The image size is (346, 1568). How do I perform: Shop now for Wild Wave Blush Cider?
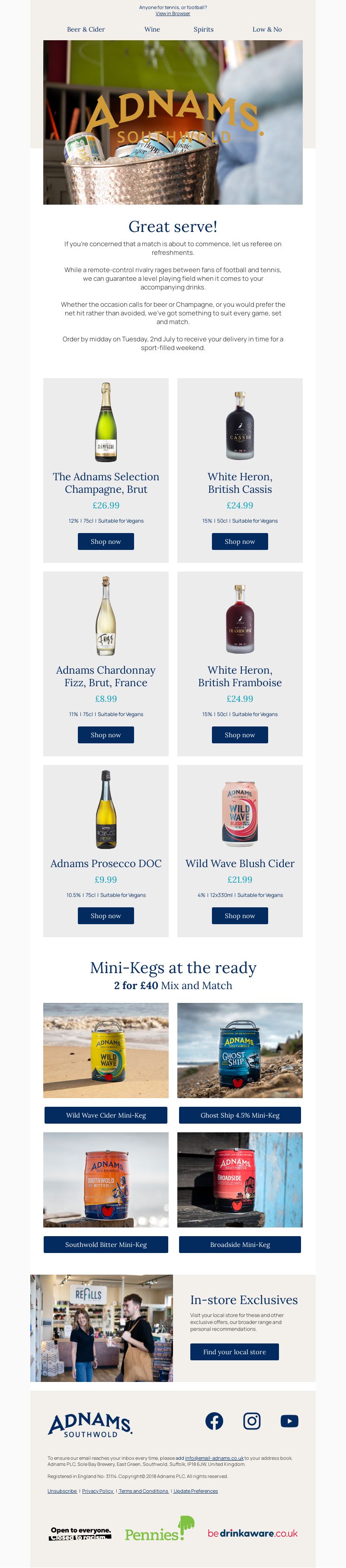tap(240, 916)
